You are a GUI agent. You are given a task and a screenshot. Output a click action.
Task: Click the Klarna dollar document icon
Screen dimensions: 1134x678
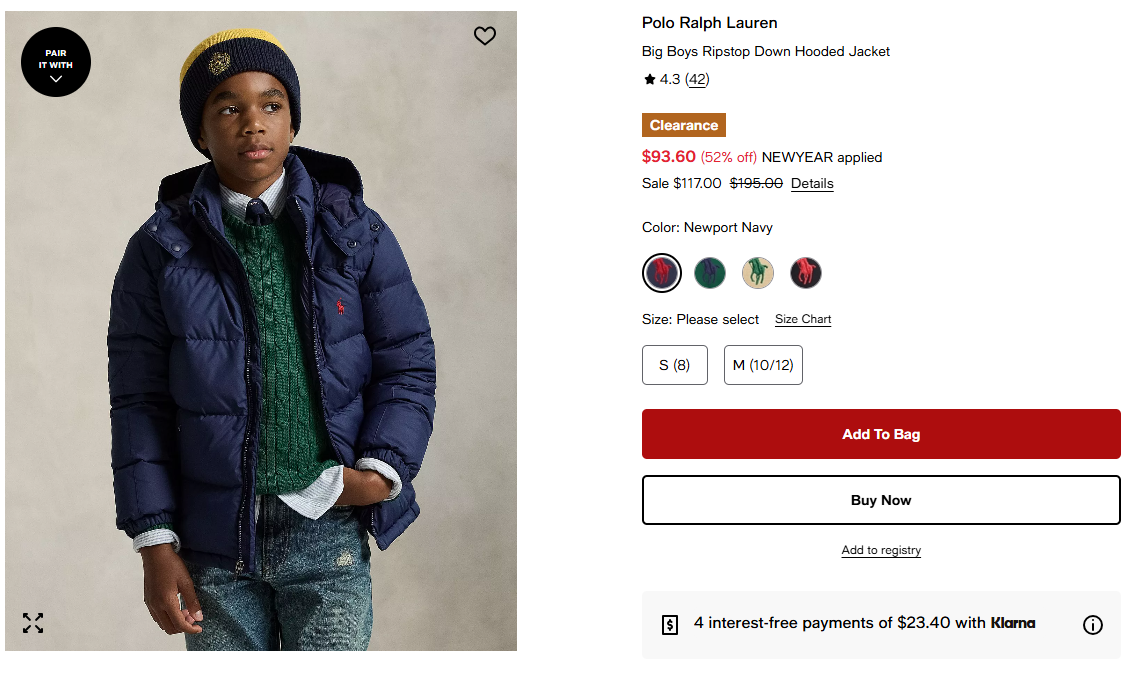pos(670,625)
